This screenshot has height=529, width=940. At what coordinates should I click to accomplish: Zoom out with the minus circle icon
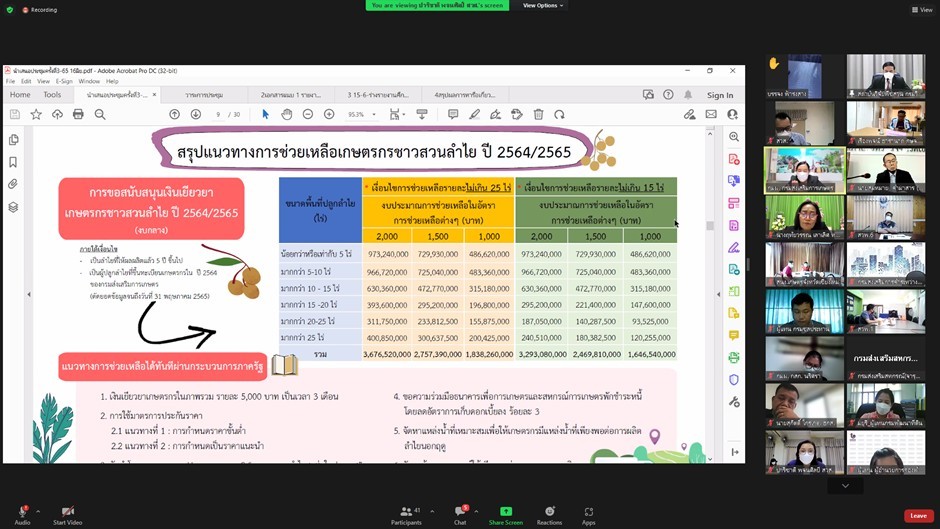click(308, 114)
